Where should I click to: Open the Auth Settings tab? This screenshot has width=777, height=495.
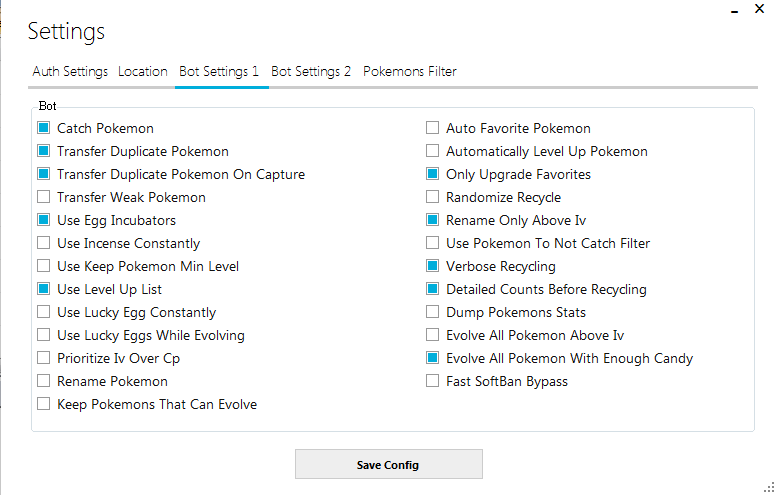tap(70, 71)
